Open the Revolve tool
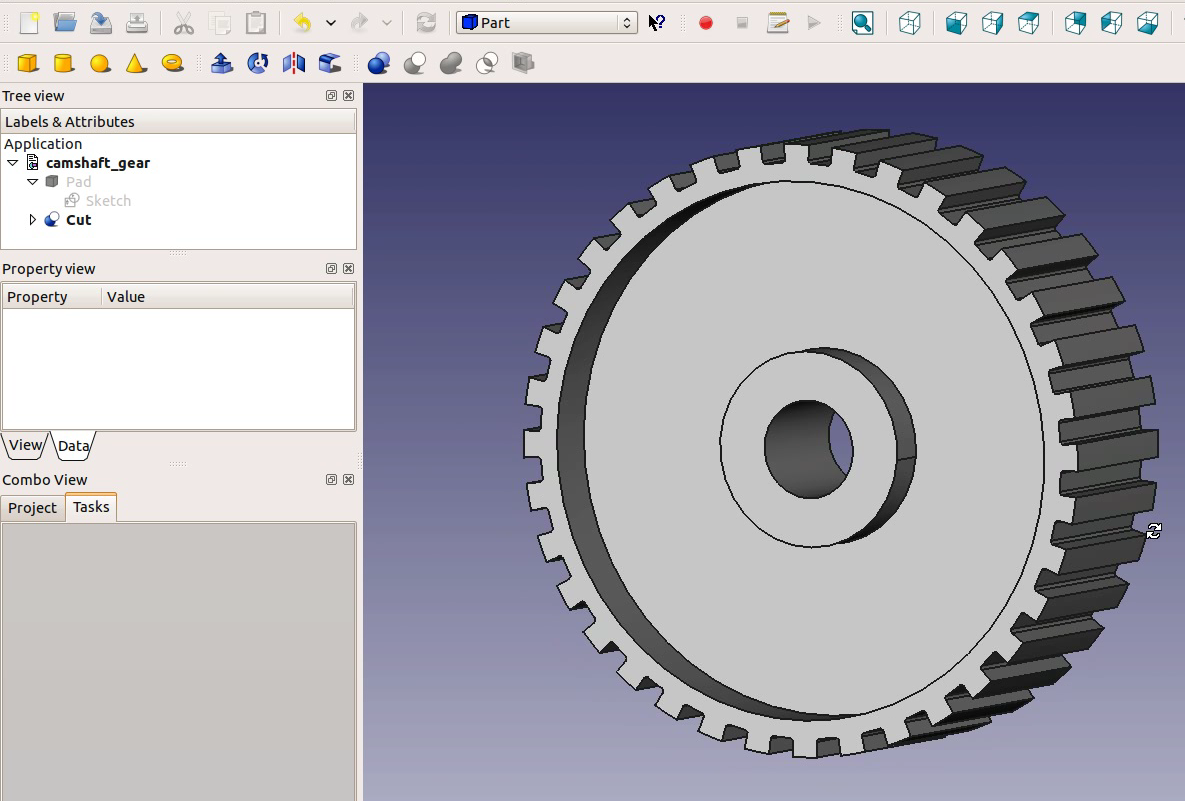Viewport: 1185px width, 801px height. [257, 62]
